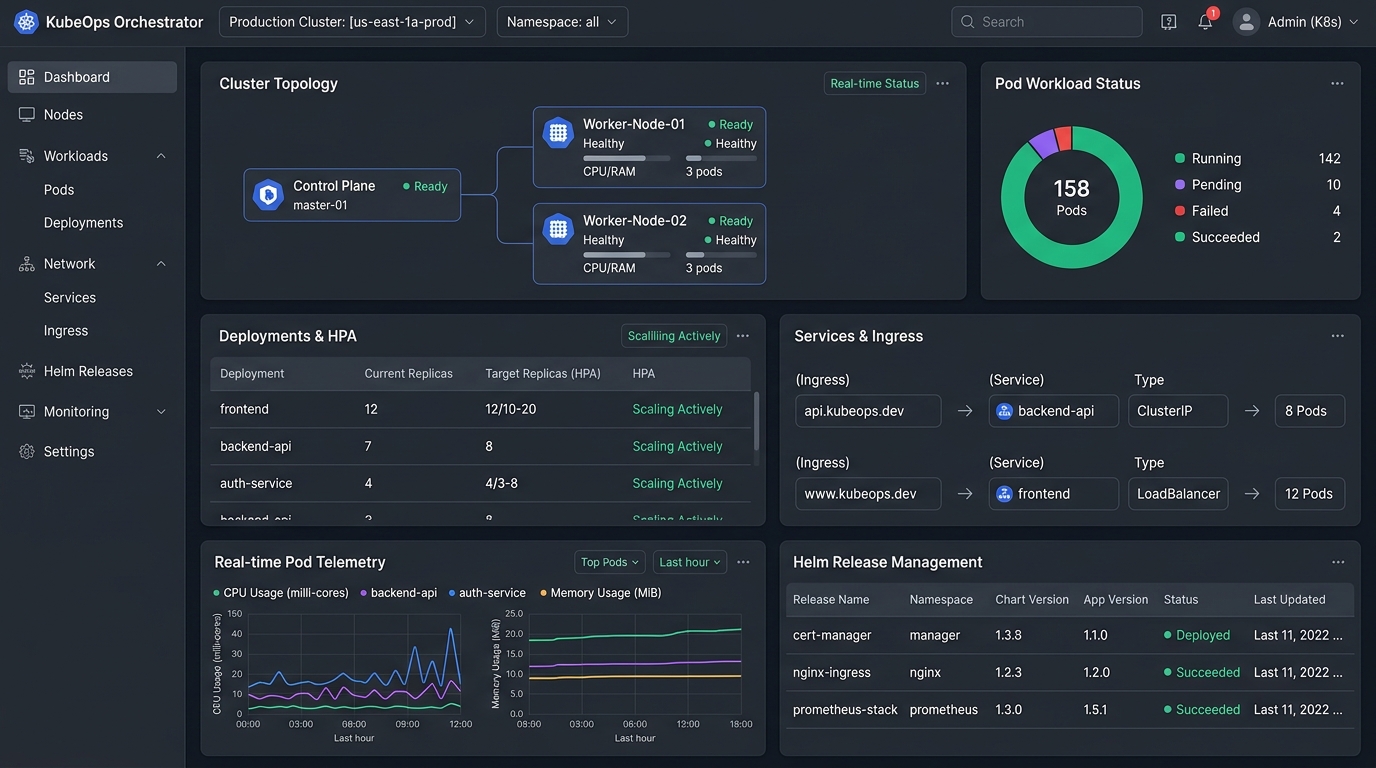Open the Production Cluster selector dropdown
Screen dimensions: 1376x768
[352, 22]
